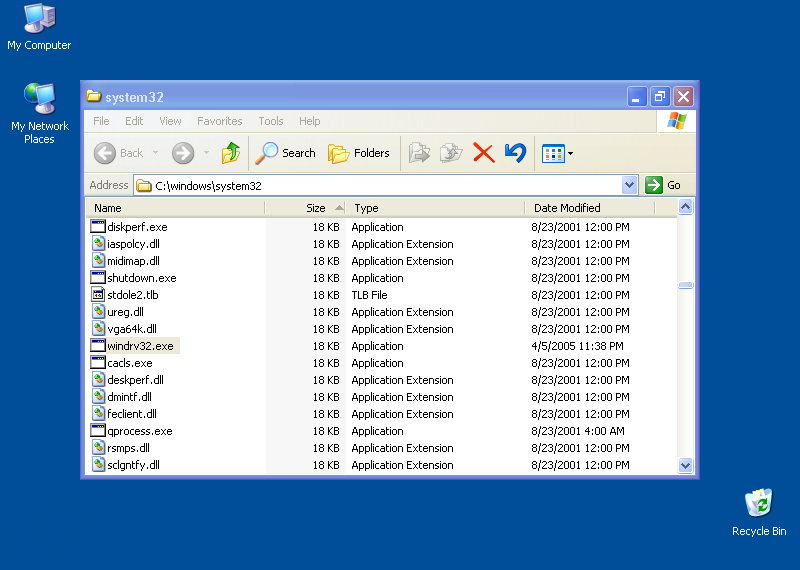Viewport: 800px width, 570px height.
Task: Sort by Date Modified column header
Action: coord(590,208)
